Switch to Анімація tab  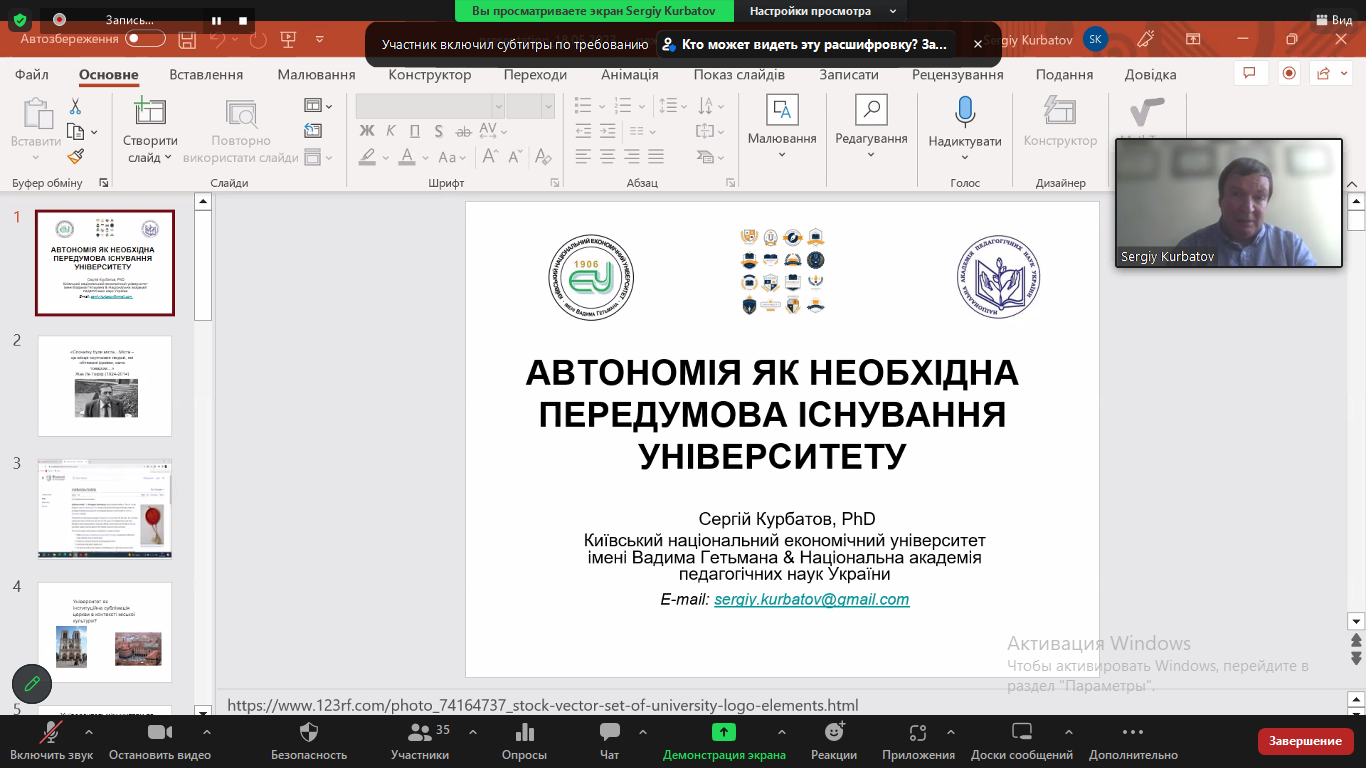pyautogui.click(x=630, y=75)
